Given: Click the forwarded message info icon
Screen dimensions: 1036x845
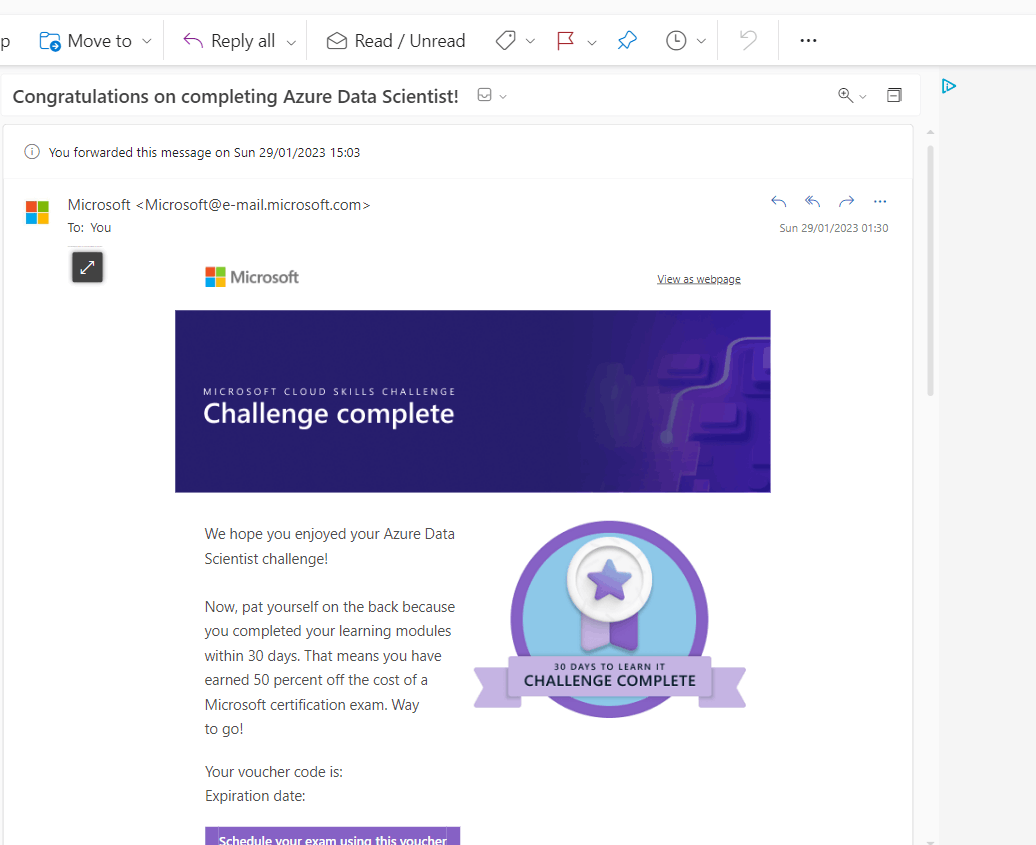Looking at the screenshot, I should click(x=32, y=152).
